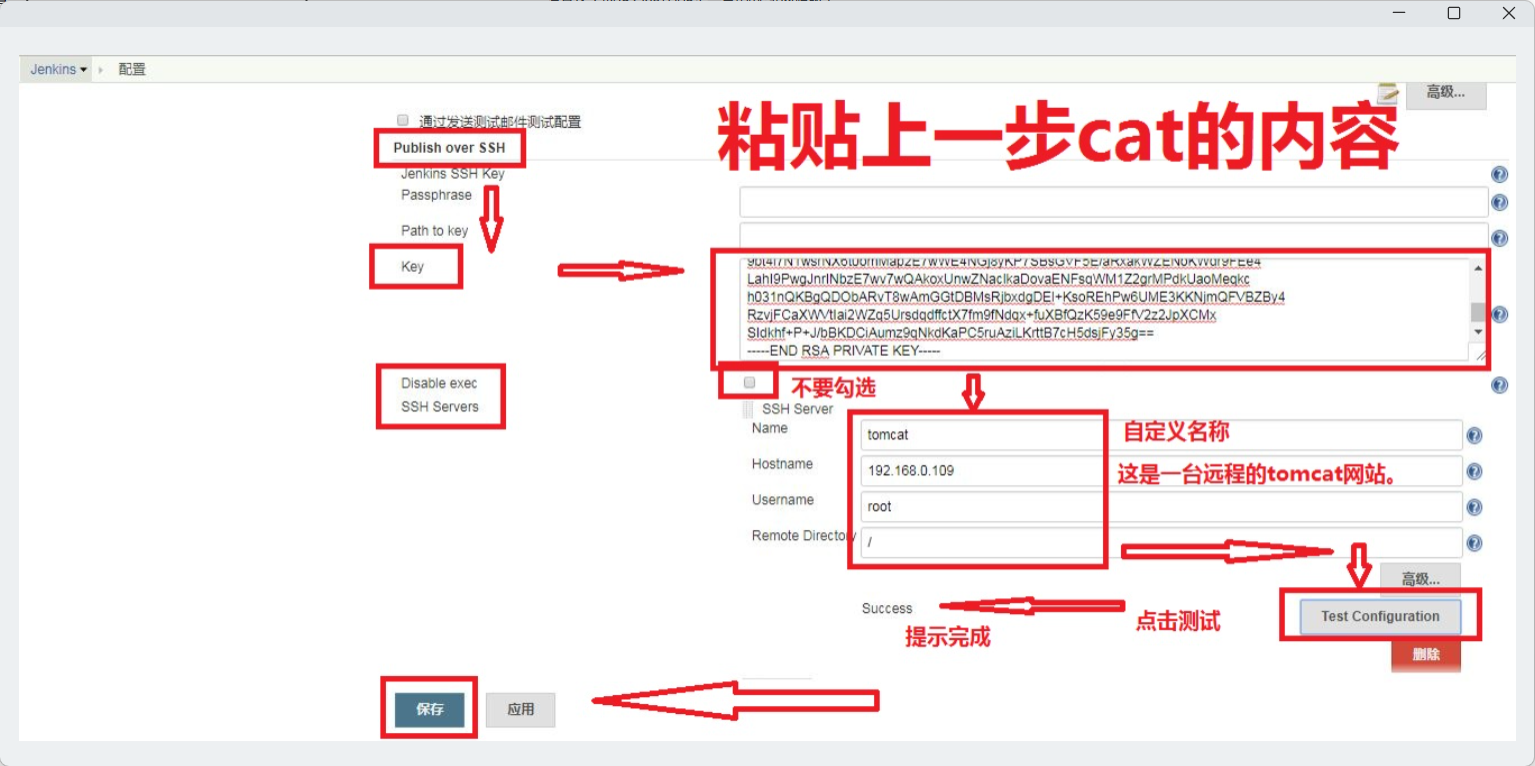Focus the Username field containing root
This screenshot has width=1535, height=766.
tap(1161, 507)
